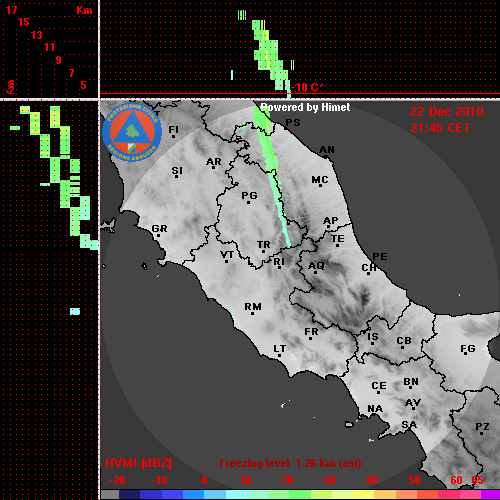This screenshot has width=500, height=500.
Task: Click the RI city label
Action: (x=279, y=262)
